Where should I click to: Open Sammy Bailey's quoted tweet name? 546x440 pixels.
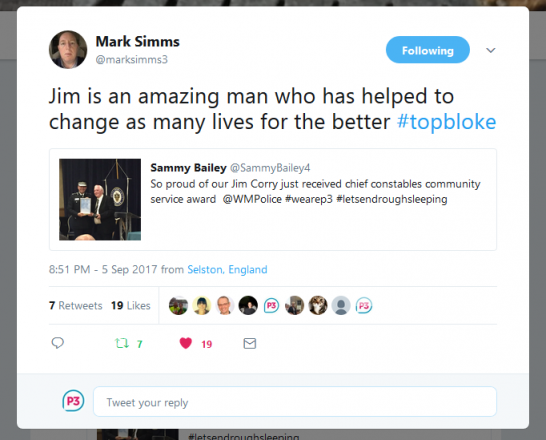tap(188, 168)
